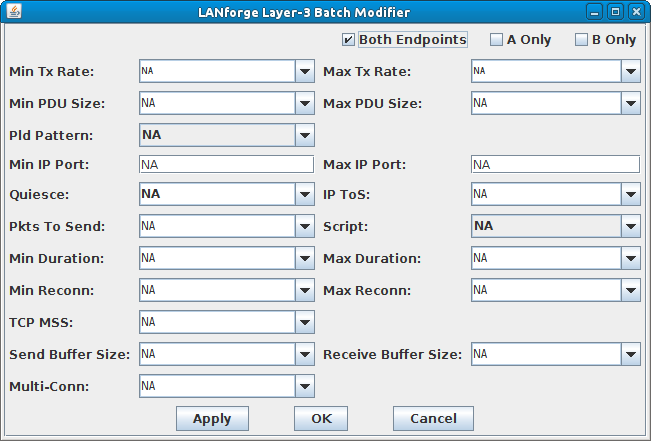This screenshot has height=441, width=651.
Task: Open the Max Reconn dropdown arrow
Action: pyautogui.click(x=631, y=290)
